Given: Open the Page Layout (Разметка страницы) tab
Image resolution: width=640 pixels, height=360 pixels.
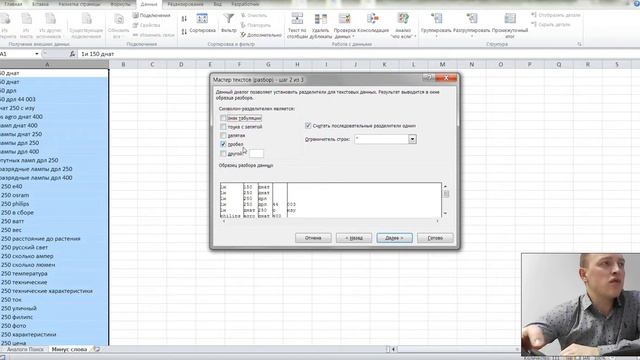Looking at the screenshot, I should pyautogui.click(x=79, y=4).
